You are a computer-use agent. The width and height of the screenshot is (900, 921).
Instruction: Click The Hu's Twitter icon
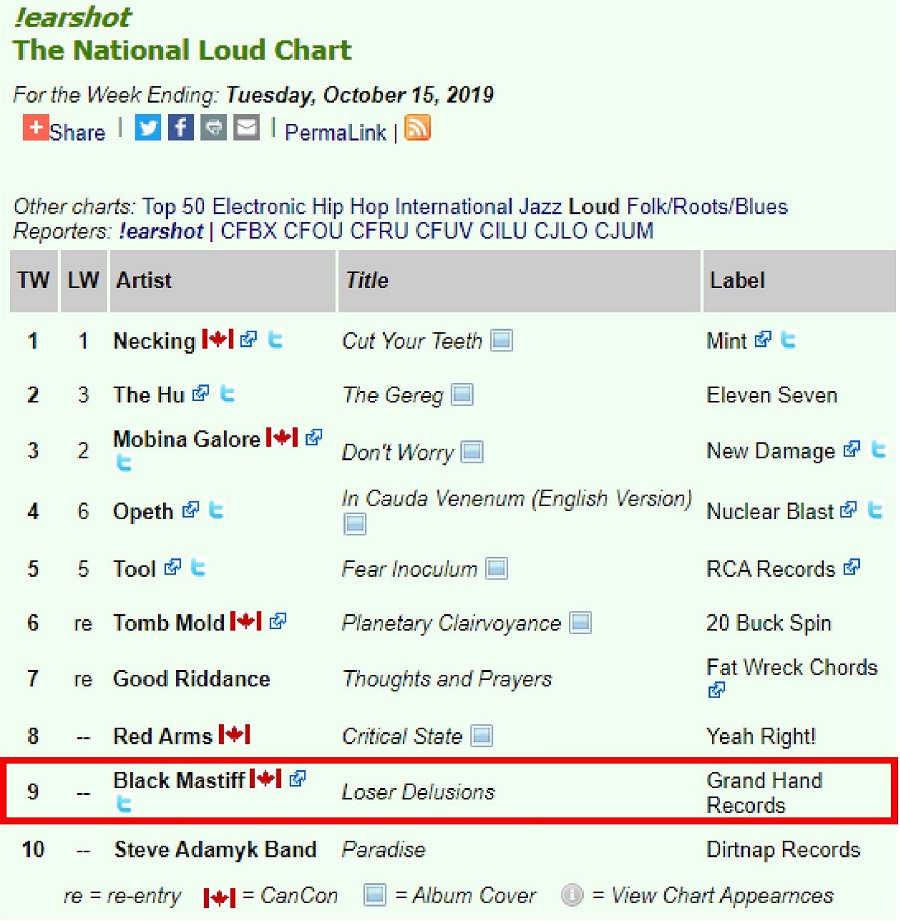(x=228, y=394)
